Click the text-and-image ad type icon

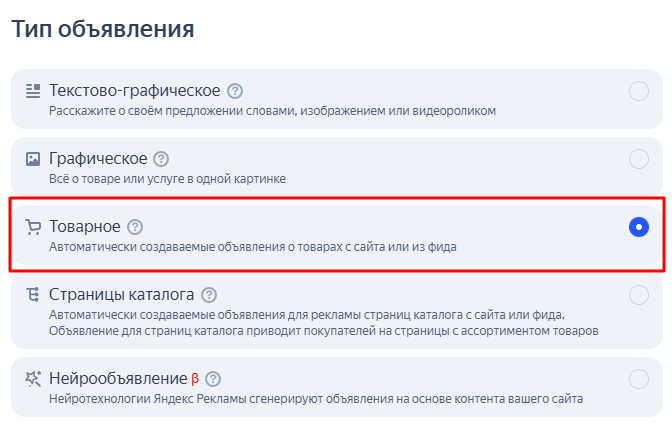coord(33,91)
